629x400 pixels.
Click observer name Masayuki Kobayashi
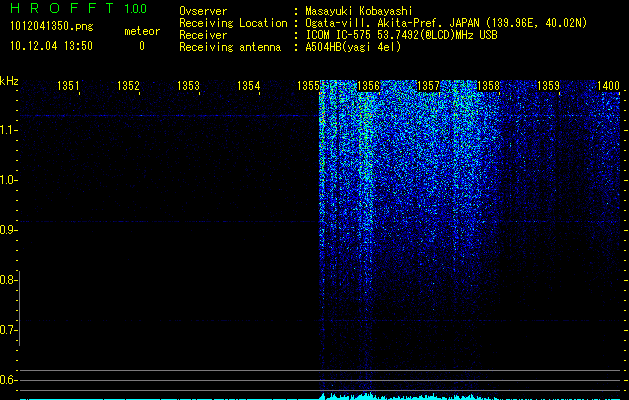click(359, 11)
